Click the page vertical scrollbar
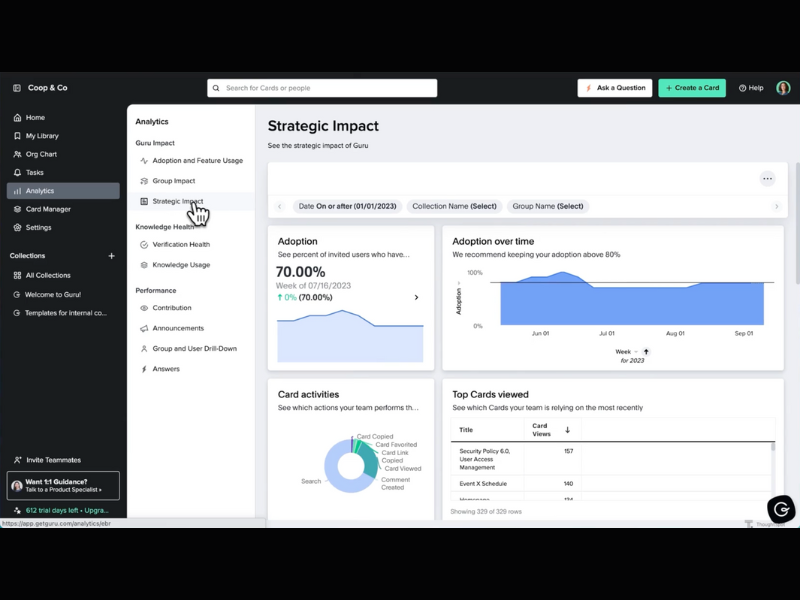Viewport: 800px width, 600px height. [x=797, y=224]
